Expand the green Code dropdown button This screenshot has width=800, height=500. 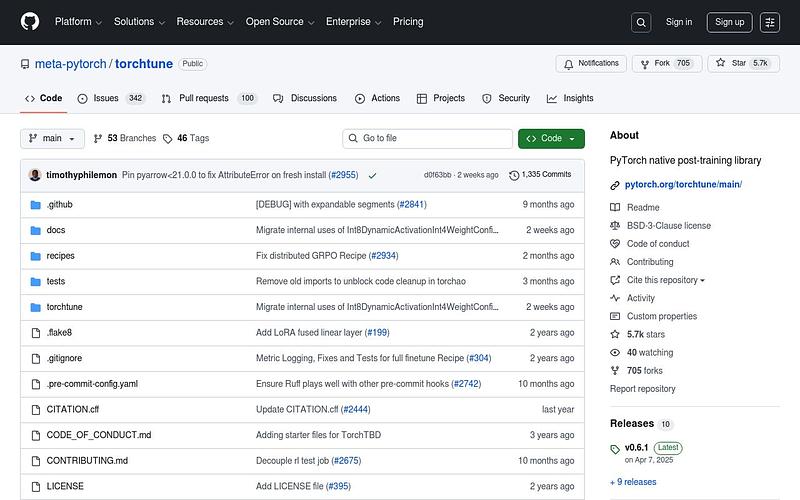tap(551, 138)
